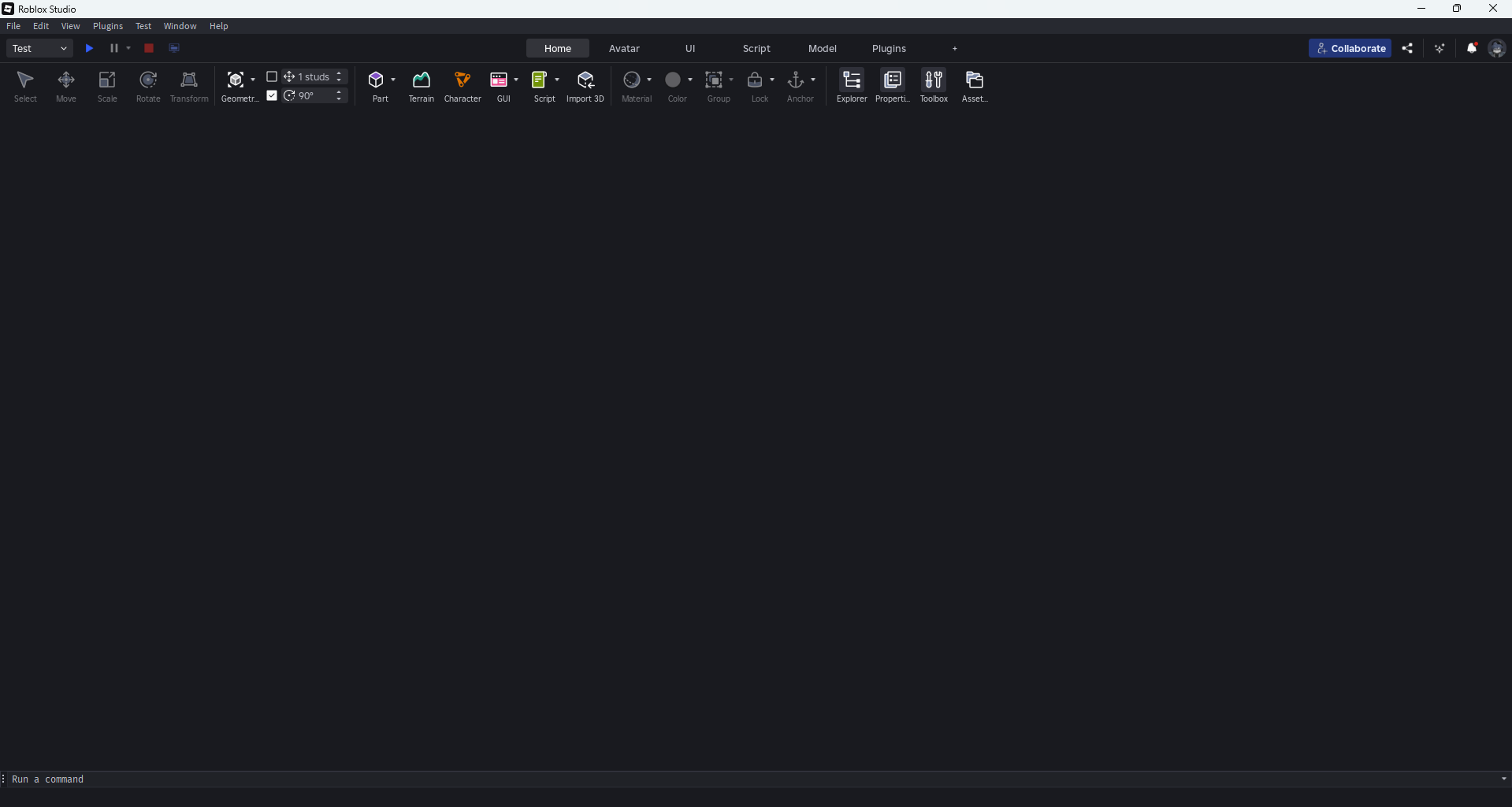Click the Lock tool icon
The image size is (1512, 807).
[x=755, y=80]
